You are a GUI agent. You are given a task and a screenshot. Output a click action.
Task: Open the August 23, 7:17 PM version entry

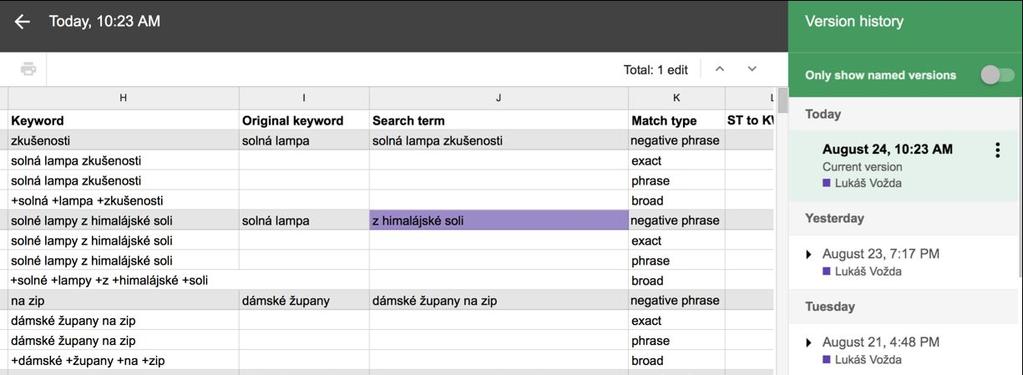click(881, 254)
